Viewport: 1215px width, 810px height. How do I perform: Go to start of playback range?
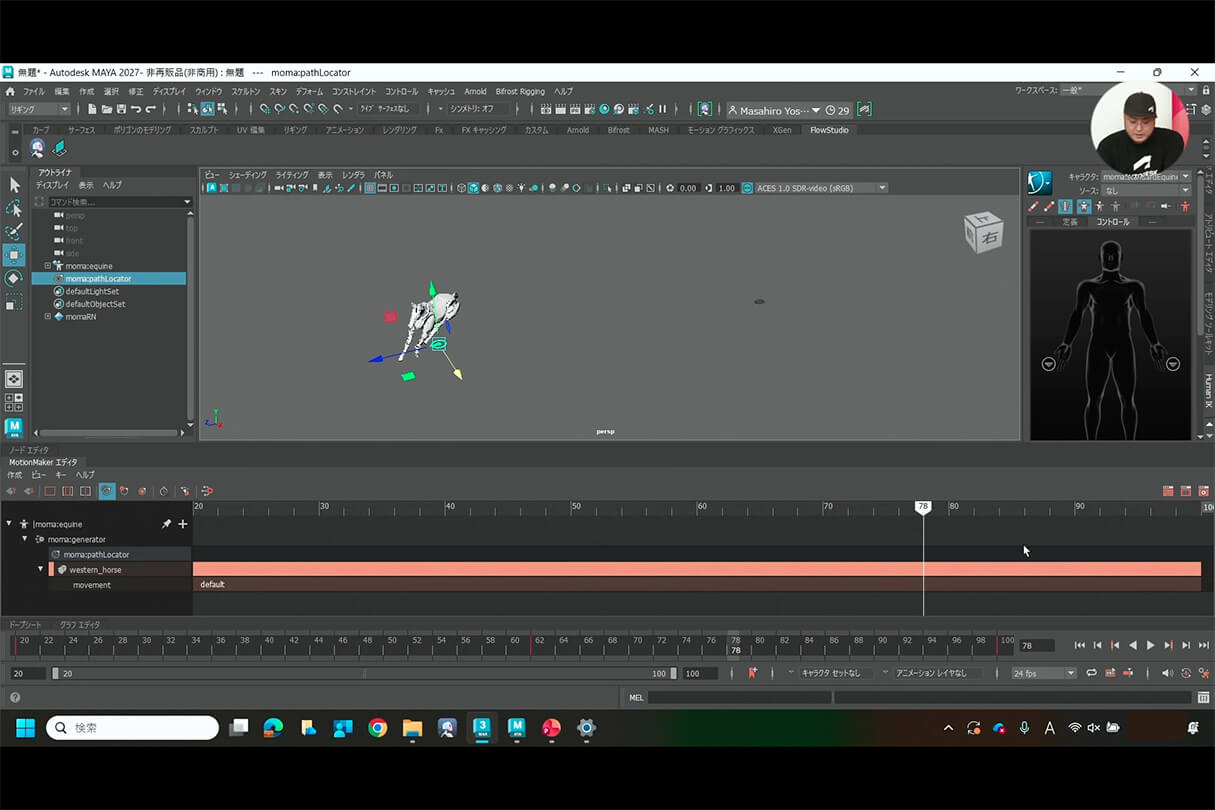(x=1079, y=645)
